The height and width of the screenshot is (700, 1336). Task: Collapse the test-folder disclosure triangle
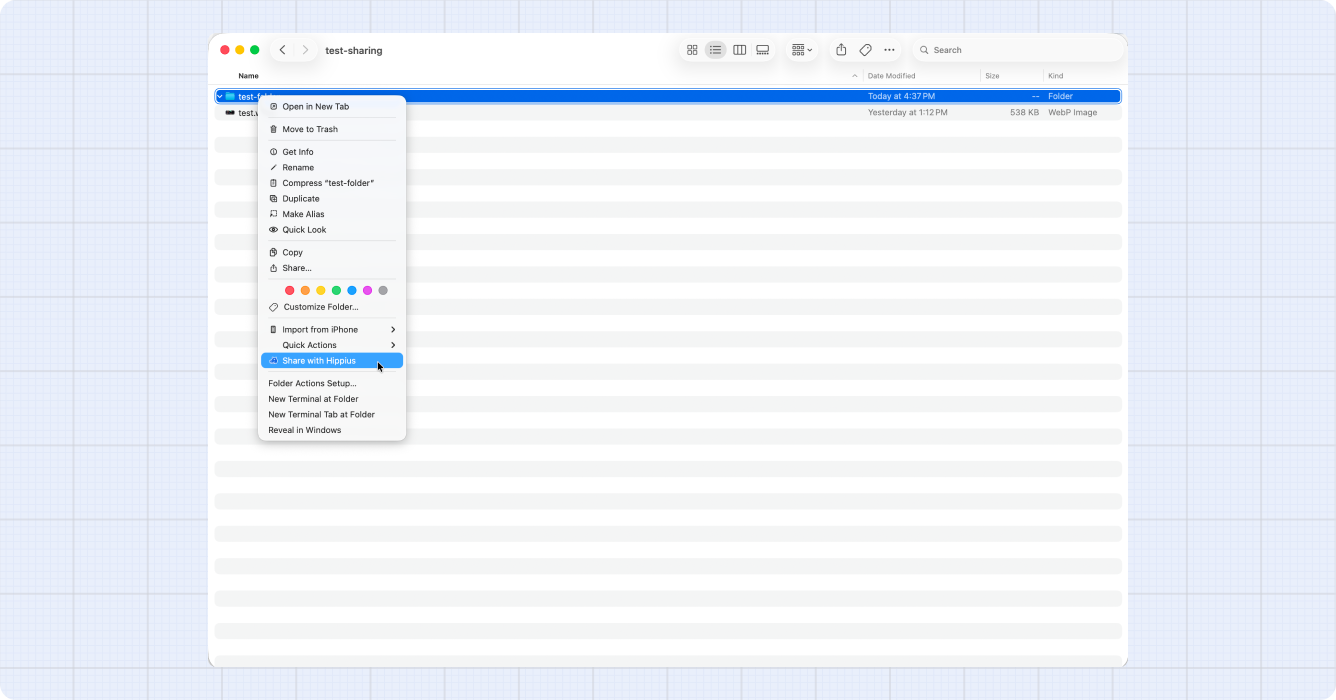click(219, 96)
